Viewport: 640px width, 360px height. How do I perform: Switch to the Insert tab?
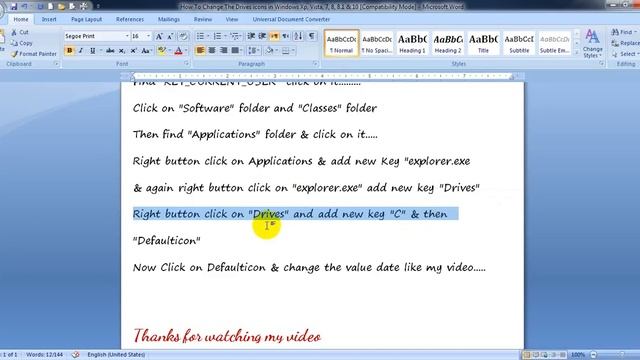click(49, 19)
